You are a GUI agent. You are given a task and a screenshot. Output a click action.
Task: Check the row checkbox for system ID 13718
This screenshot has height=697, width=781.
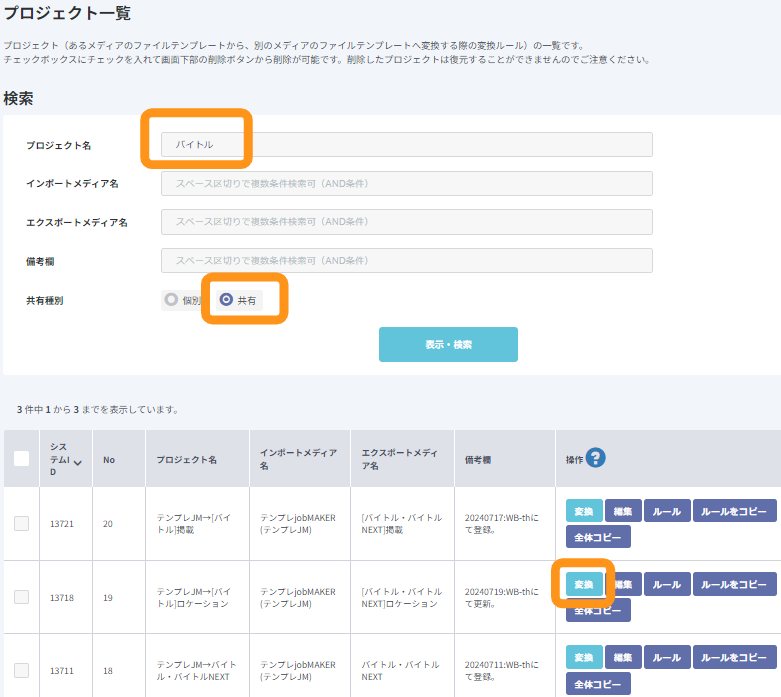point(21,597)
